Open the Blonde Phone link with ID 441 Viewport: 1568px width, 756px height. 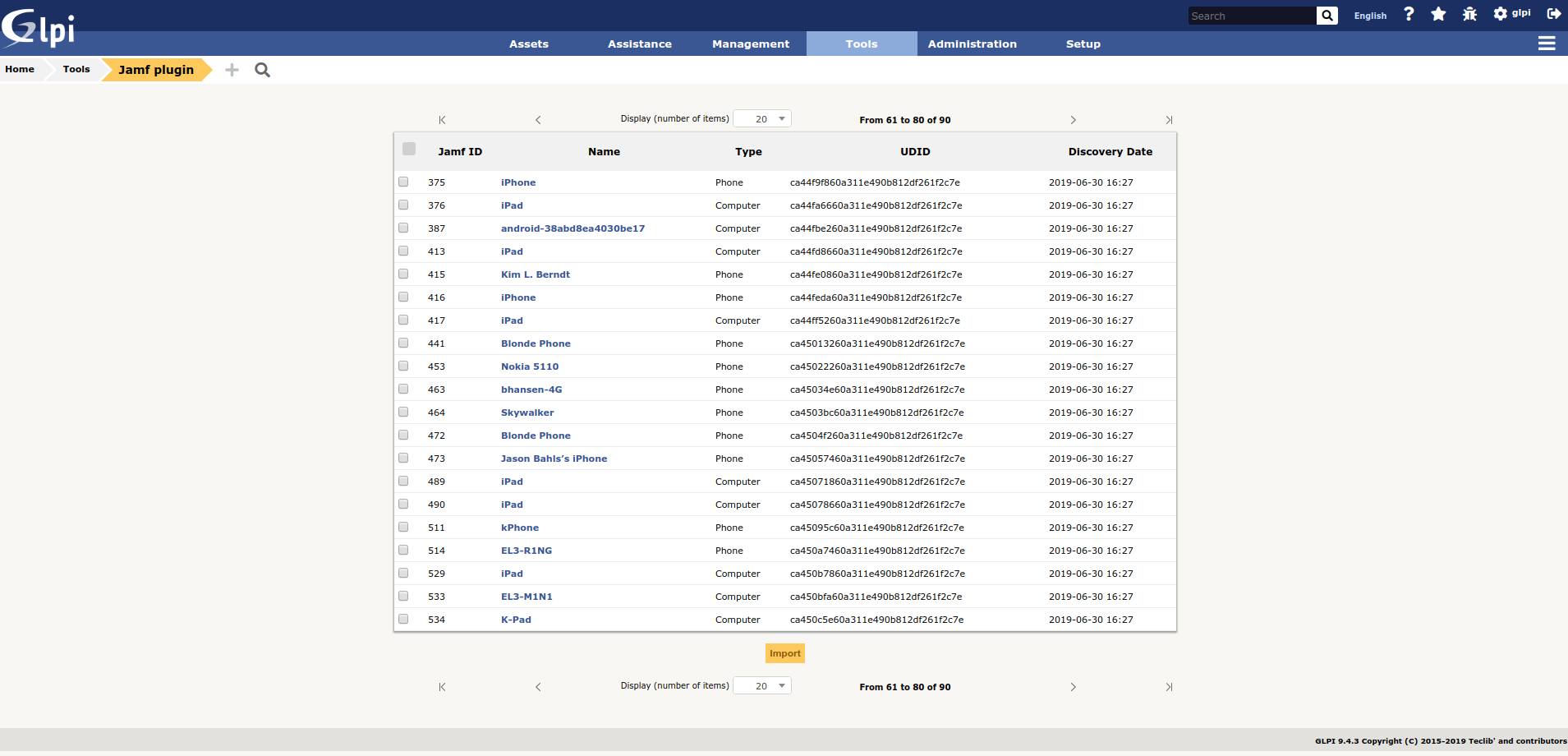pyautogui.click(x=536, y=343)
